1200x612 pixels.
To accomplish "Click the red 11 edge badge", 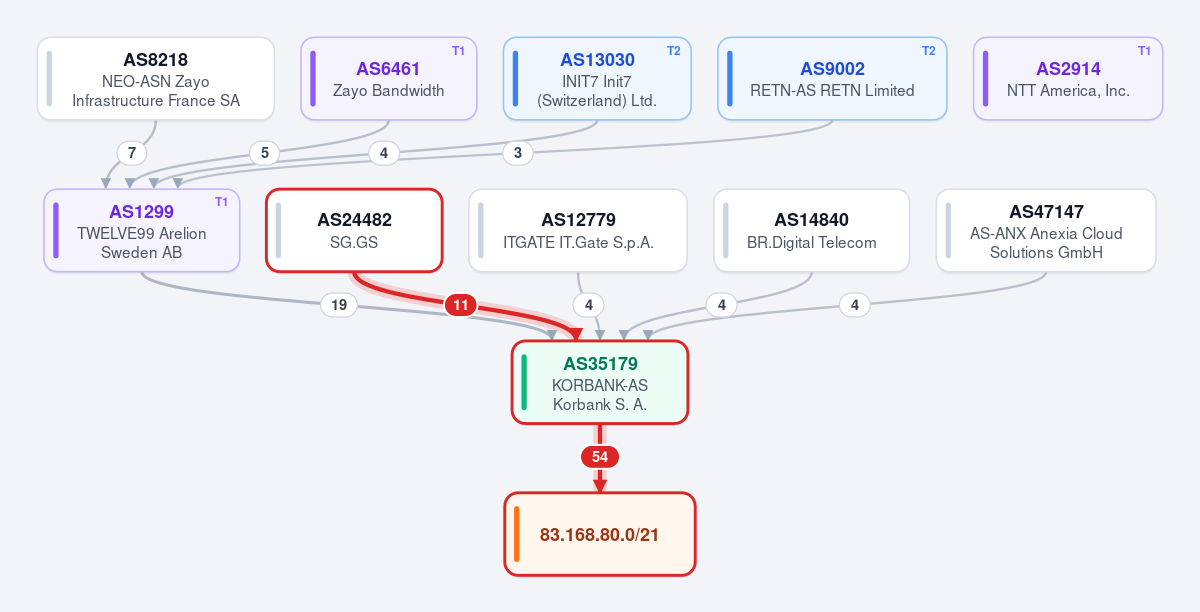I will 460,306.
